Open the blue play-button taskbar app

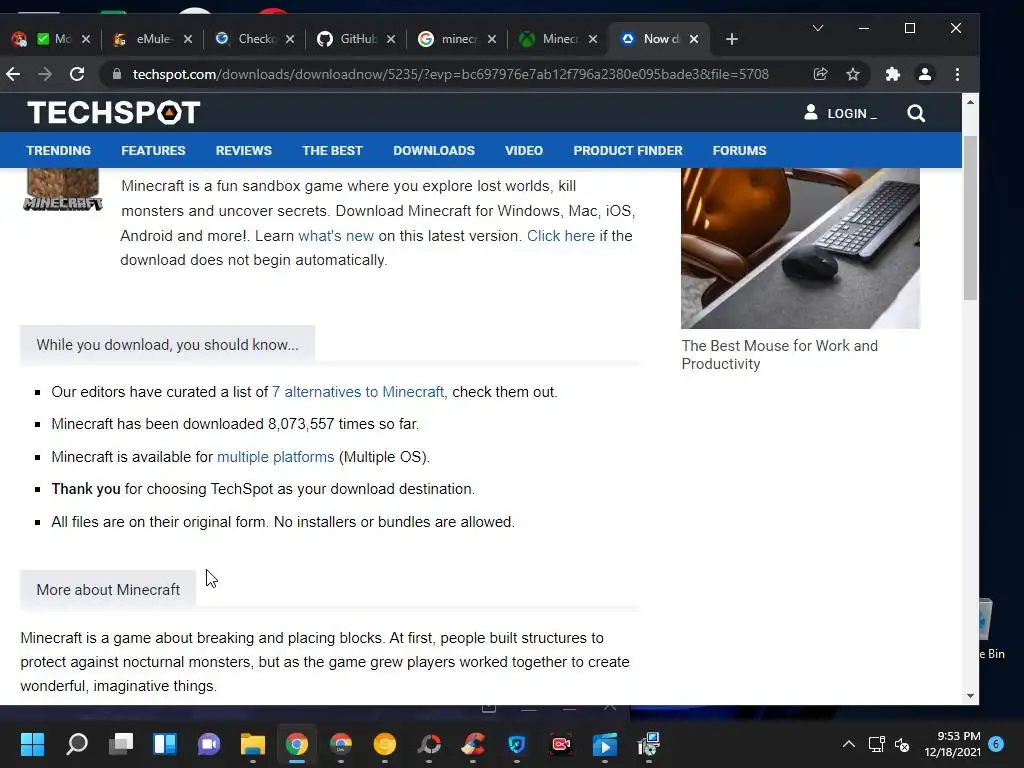click(605, 744)
